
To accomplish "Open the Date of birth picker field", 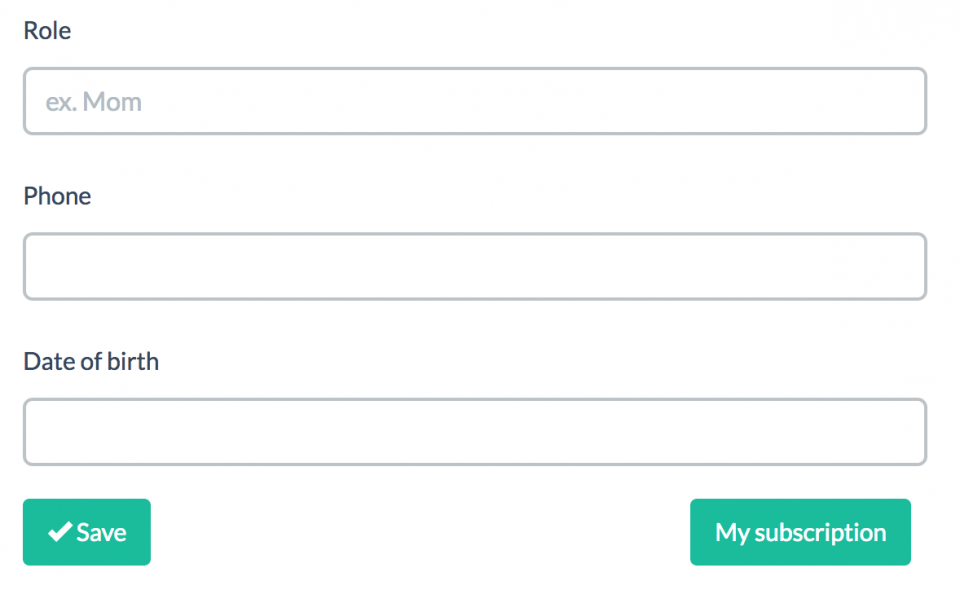I will coord(474,432).
